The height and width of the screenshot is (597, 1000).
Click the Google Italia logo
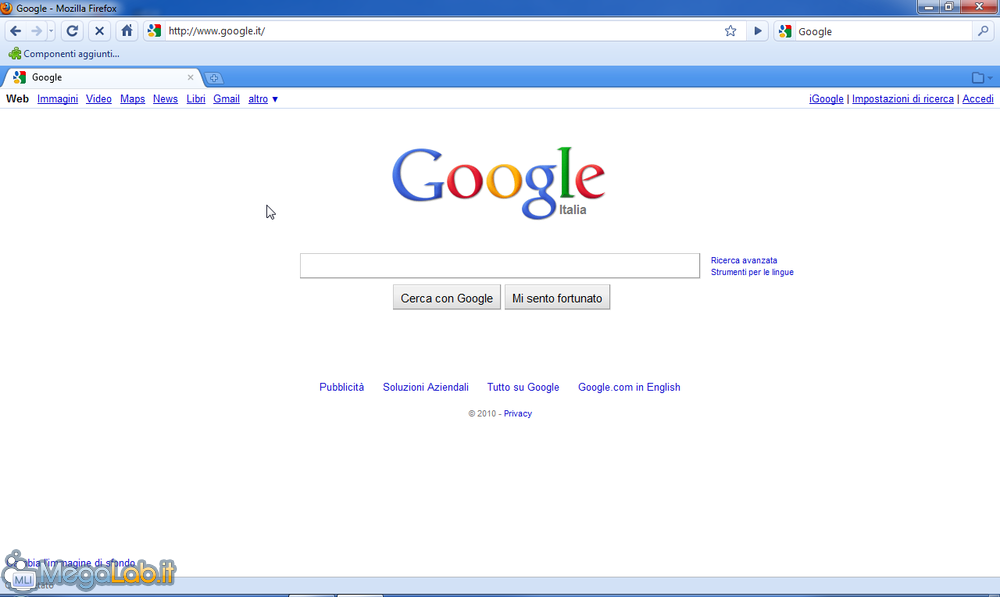coord(499,183)
